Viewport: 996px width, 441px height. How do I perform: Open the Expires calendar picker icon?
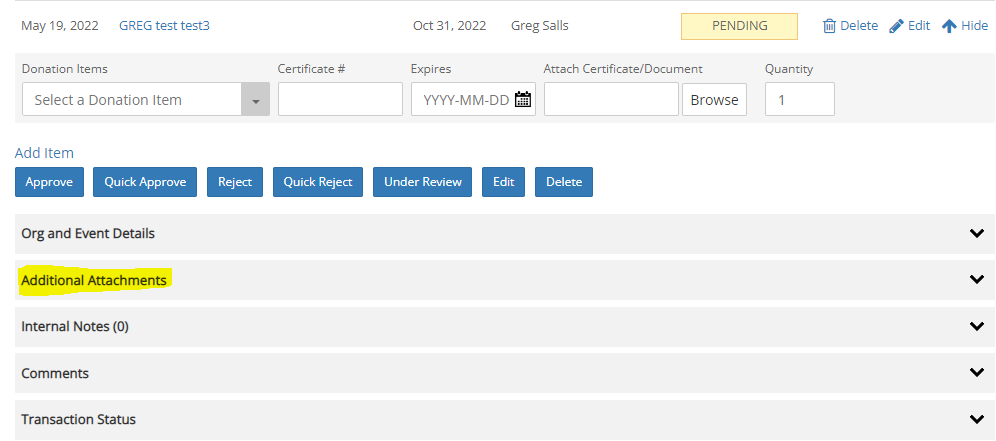522,99
